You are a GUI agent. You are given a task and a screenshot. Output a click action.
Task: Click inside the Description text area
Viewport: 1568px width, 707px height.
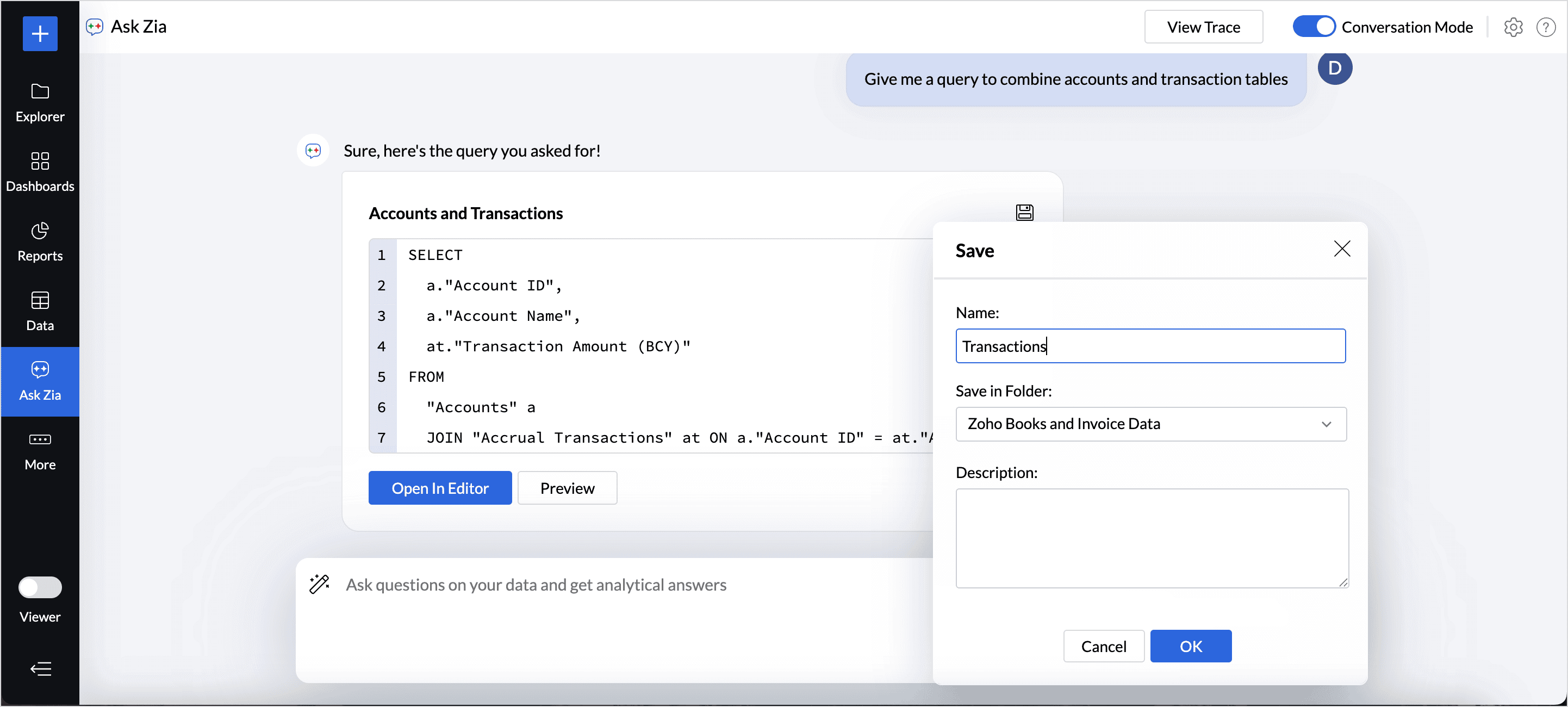pyautogui.click(x=1152, y=538)
